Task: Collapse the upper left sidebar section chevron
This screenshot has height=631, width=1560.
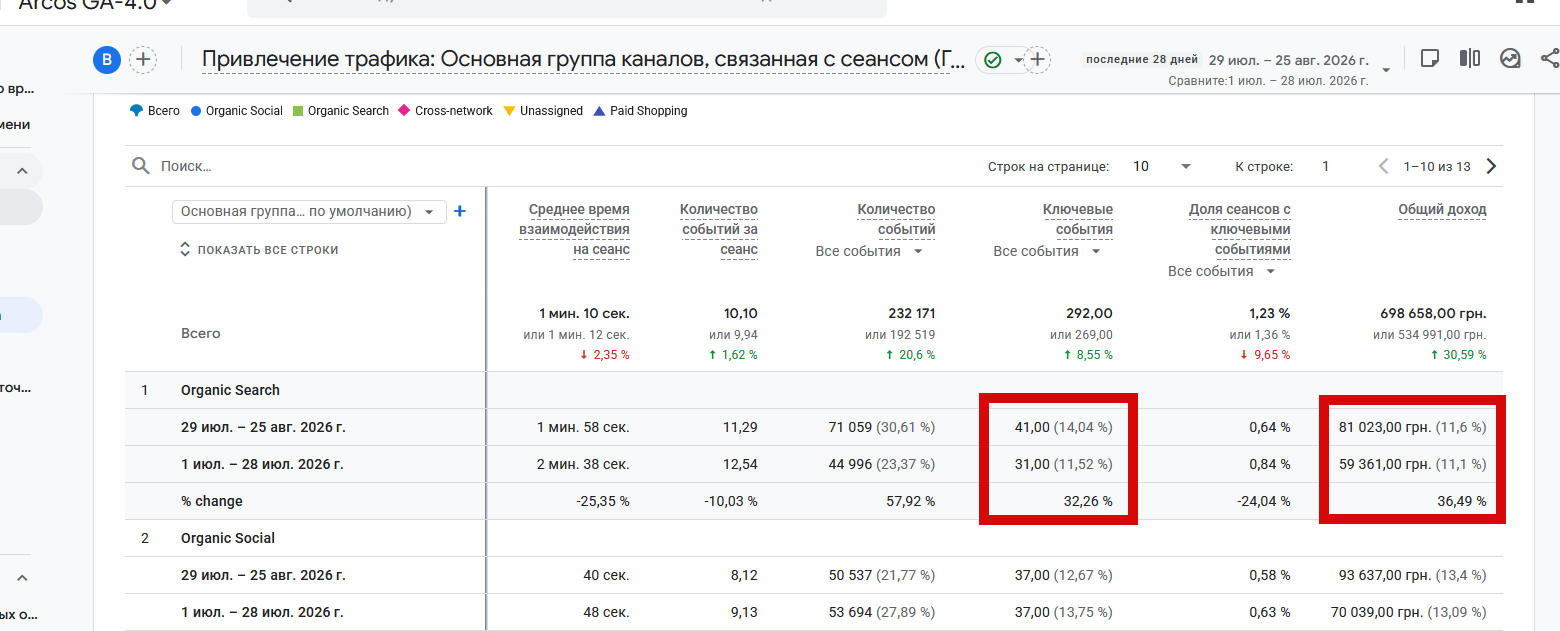Action: click(22, 171)
